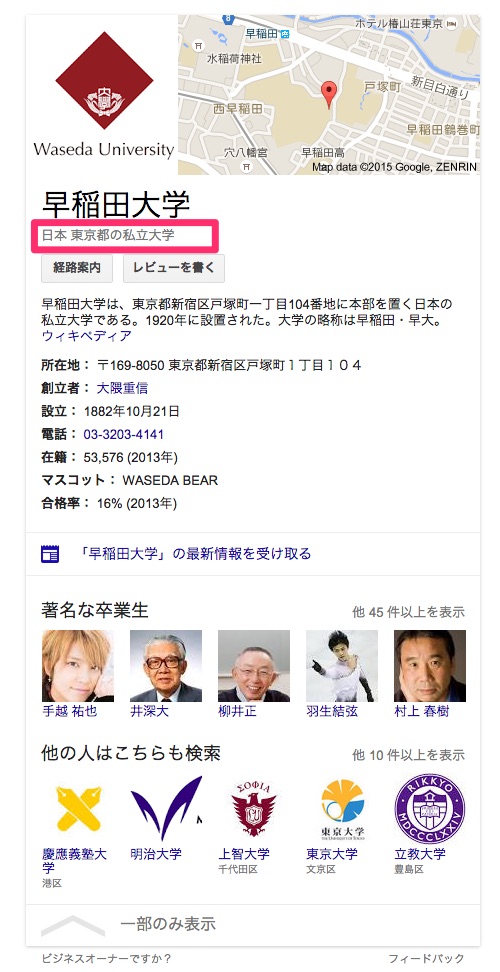The height and width of the screenshot is (972, 500).
Task: Click Rikkyo University round purple seal
Action: tap(430, 808)
